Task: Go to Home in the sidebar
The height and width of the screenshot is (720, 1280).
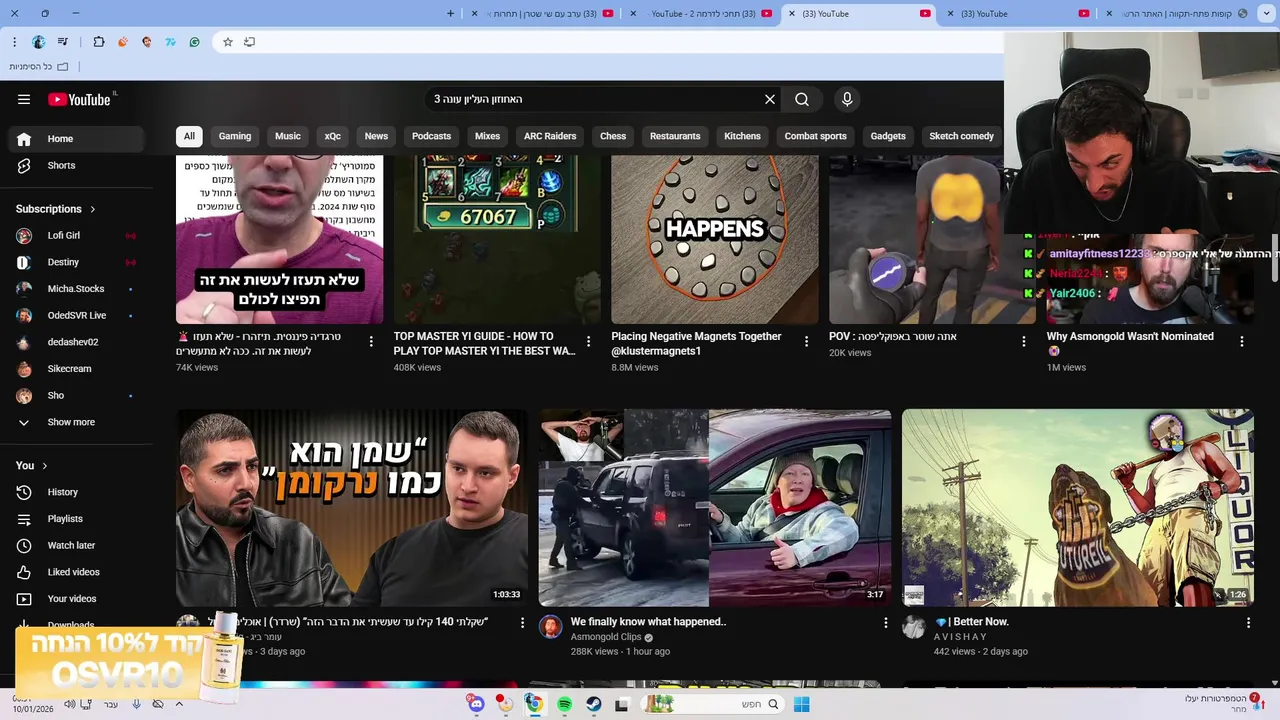Action: 77,139
